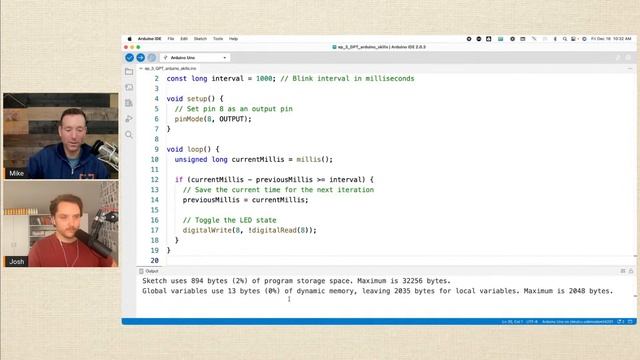
Task: Click 'previousMillis = currentMillis;' on line 14
Action: click(x=245, y=200)
